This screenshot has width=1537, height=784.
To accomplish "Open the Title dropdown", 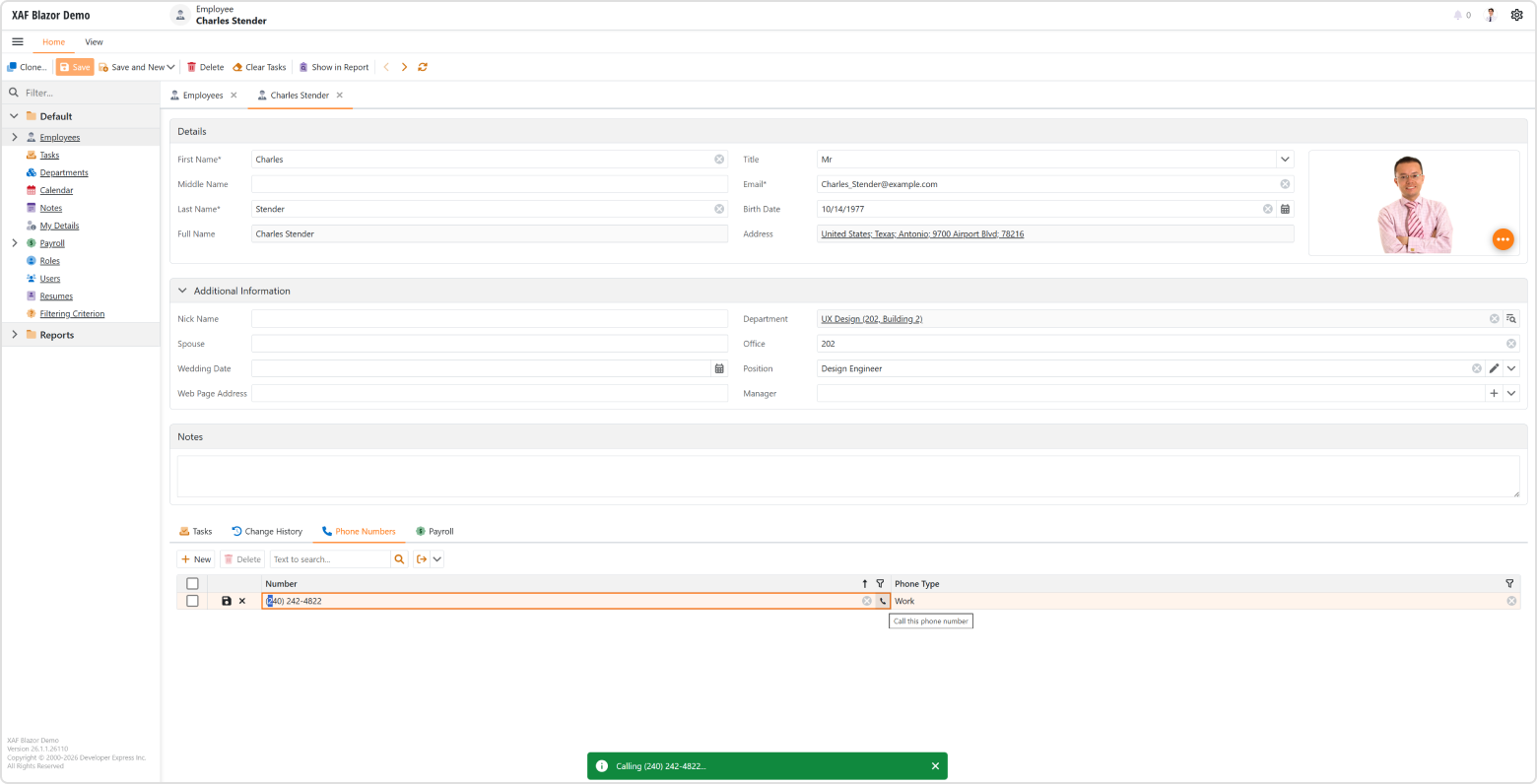I will pos(1285,159).
